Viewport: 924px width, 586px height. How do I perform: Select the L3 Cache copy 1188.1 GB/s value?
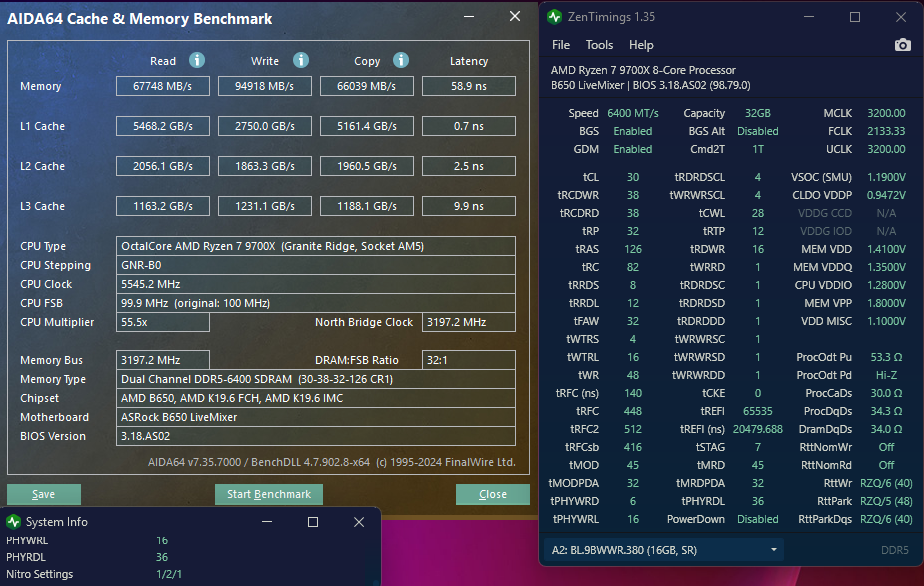click(x=367, y=206)
